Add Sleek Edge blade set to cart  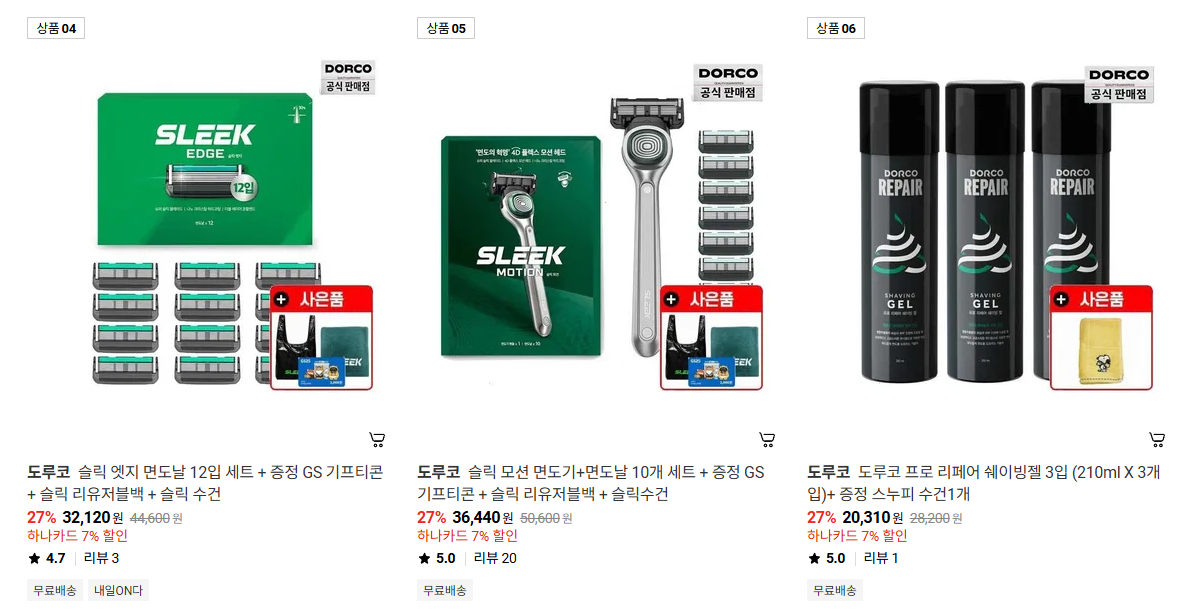(x=377, y=440)
